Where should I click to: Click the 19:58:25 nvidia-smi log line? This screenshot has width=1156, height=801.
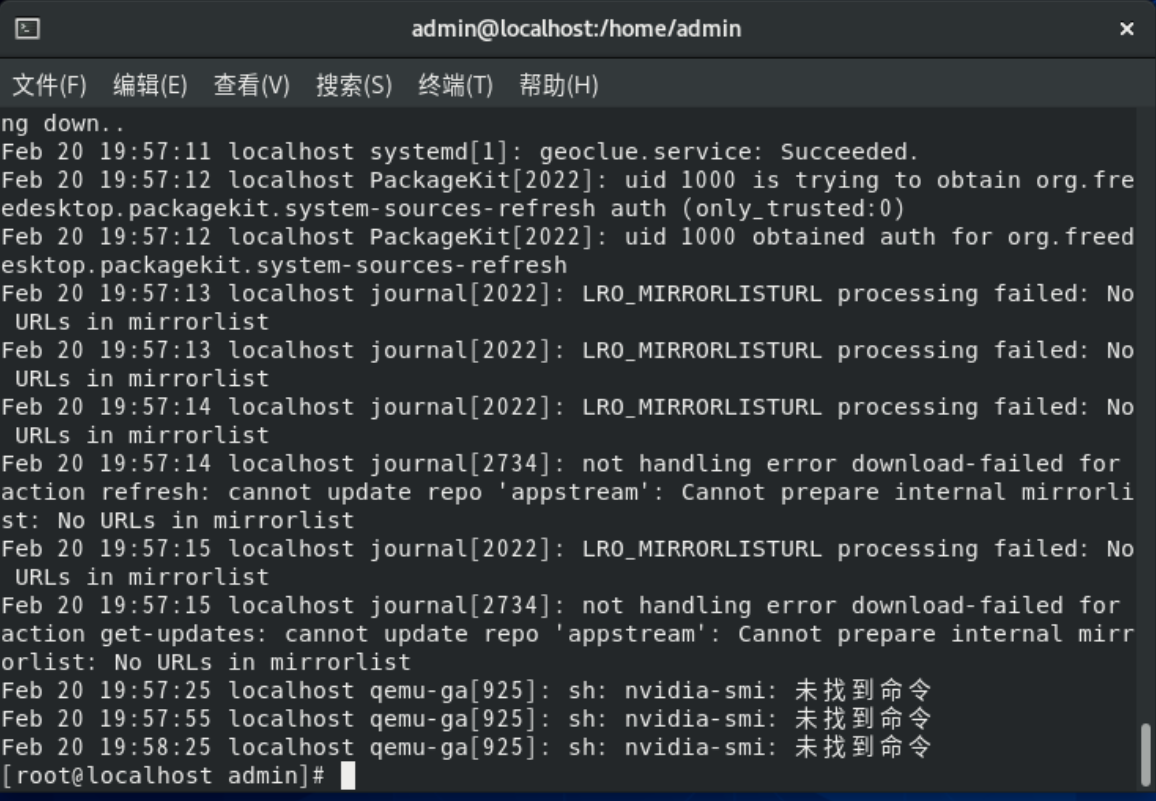point(466,747)
